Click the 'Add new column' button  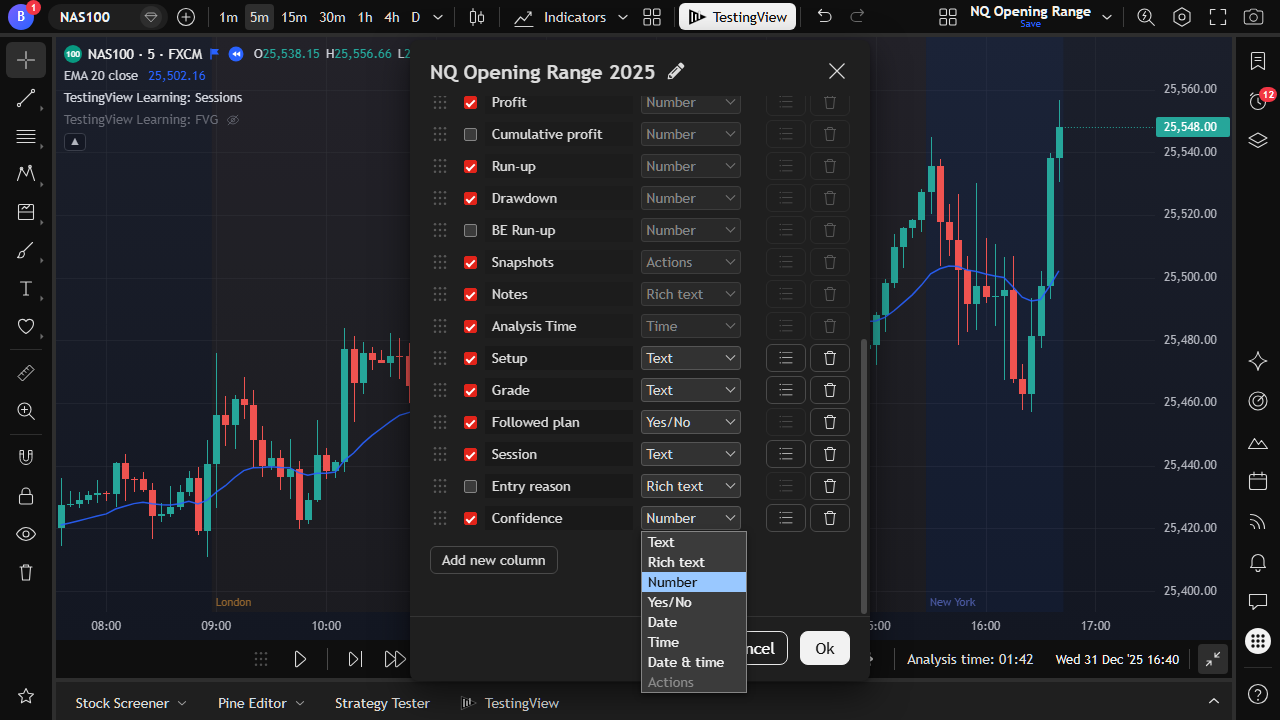[494, 560]
